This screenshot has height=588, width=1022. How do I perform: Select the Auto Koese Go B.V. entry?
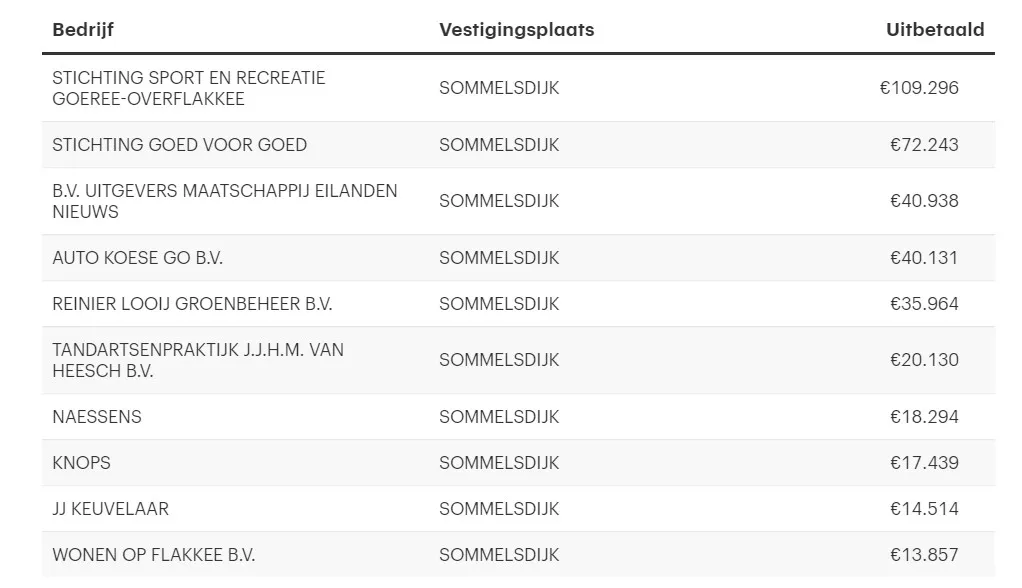138,257
